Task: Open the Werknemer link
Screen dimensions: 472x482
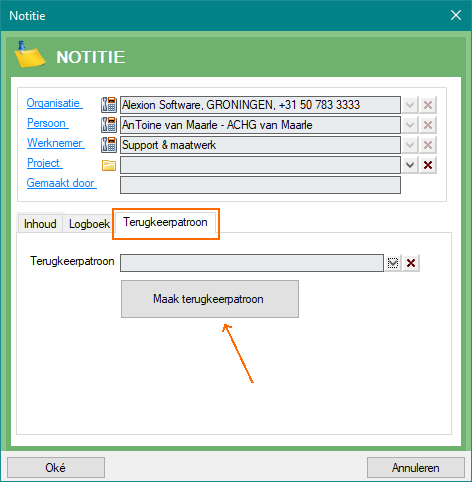Action: [55, 143]
